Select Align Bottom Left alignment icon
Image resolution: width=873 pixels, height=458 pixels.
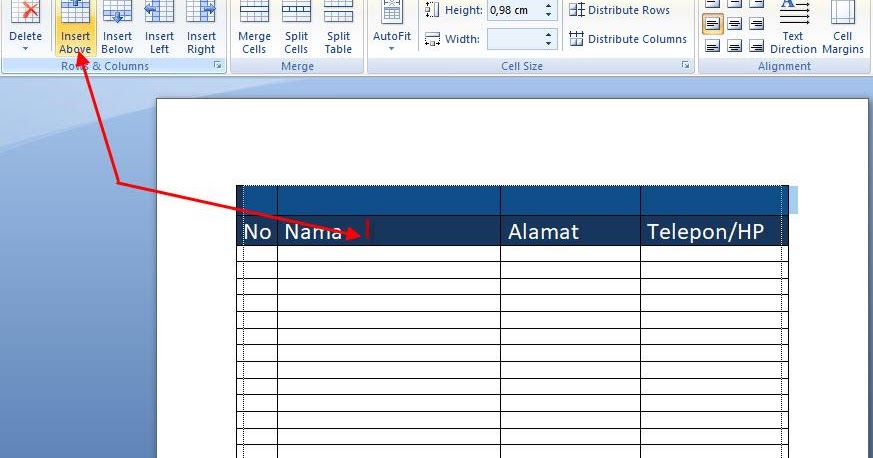pos(713,46)
